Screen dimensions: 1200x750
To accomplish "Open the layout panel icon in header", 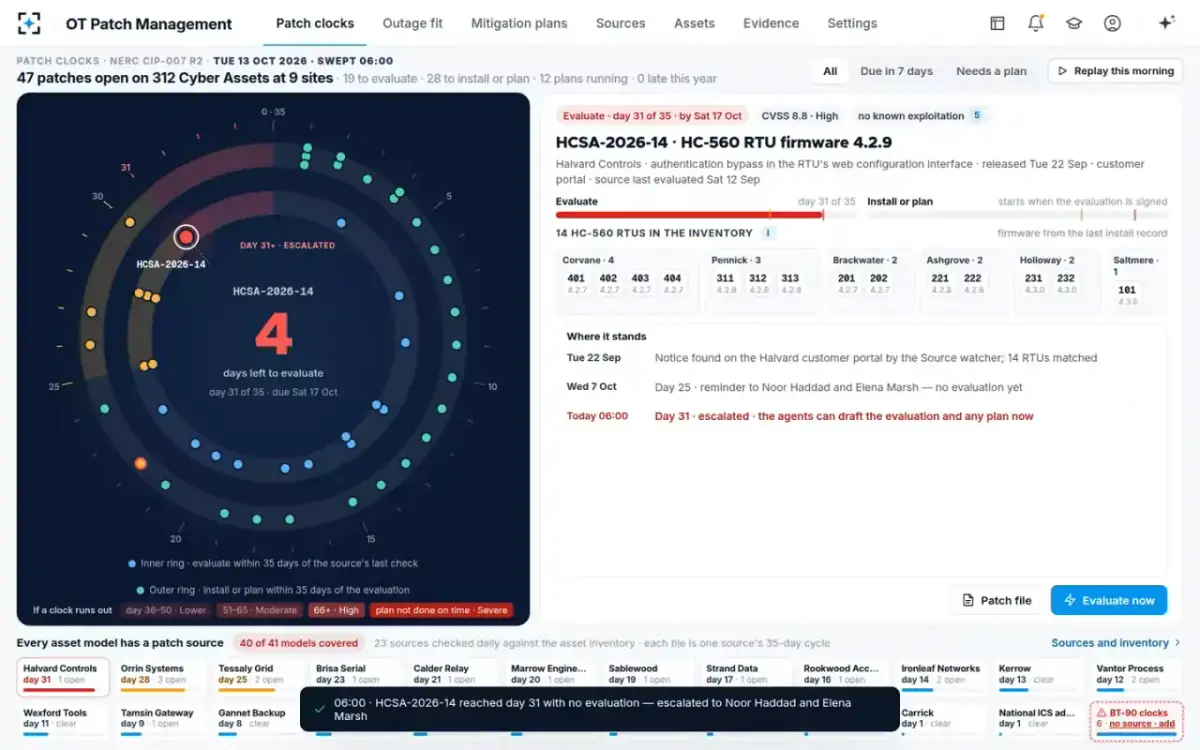I will pos(997,23).
